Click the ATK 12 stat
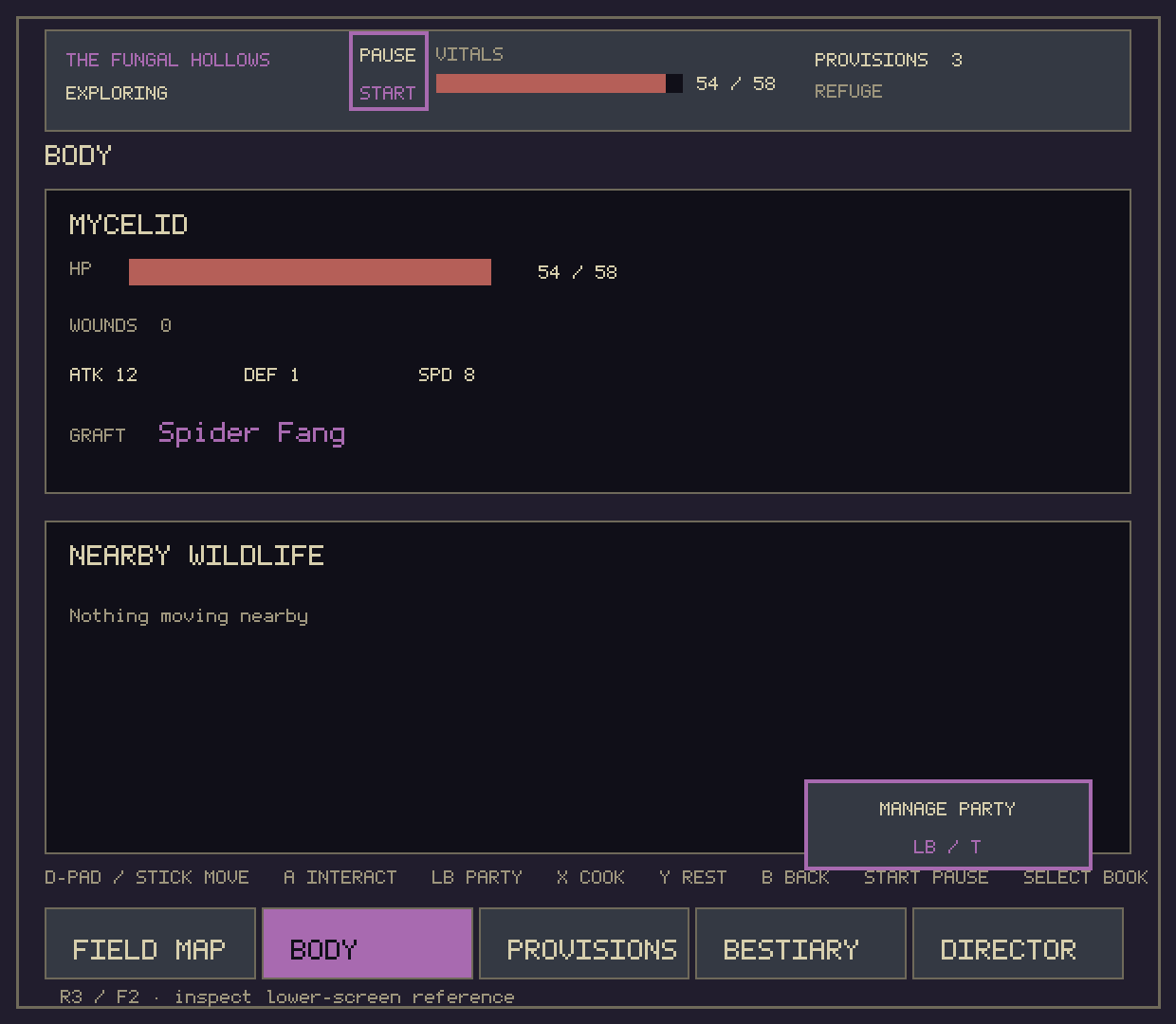The height and width of the screenshot is (1024, 1176). click(x=103, y=375)
